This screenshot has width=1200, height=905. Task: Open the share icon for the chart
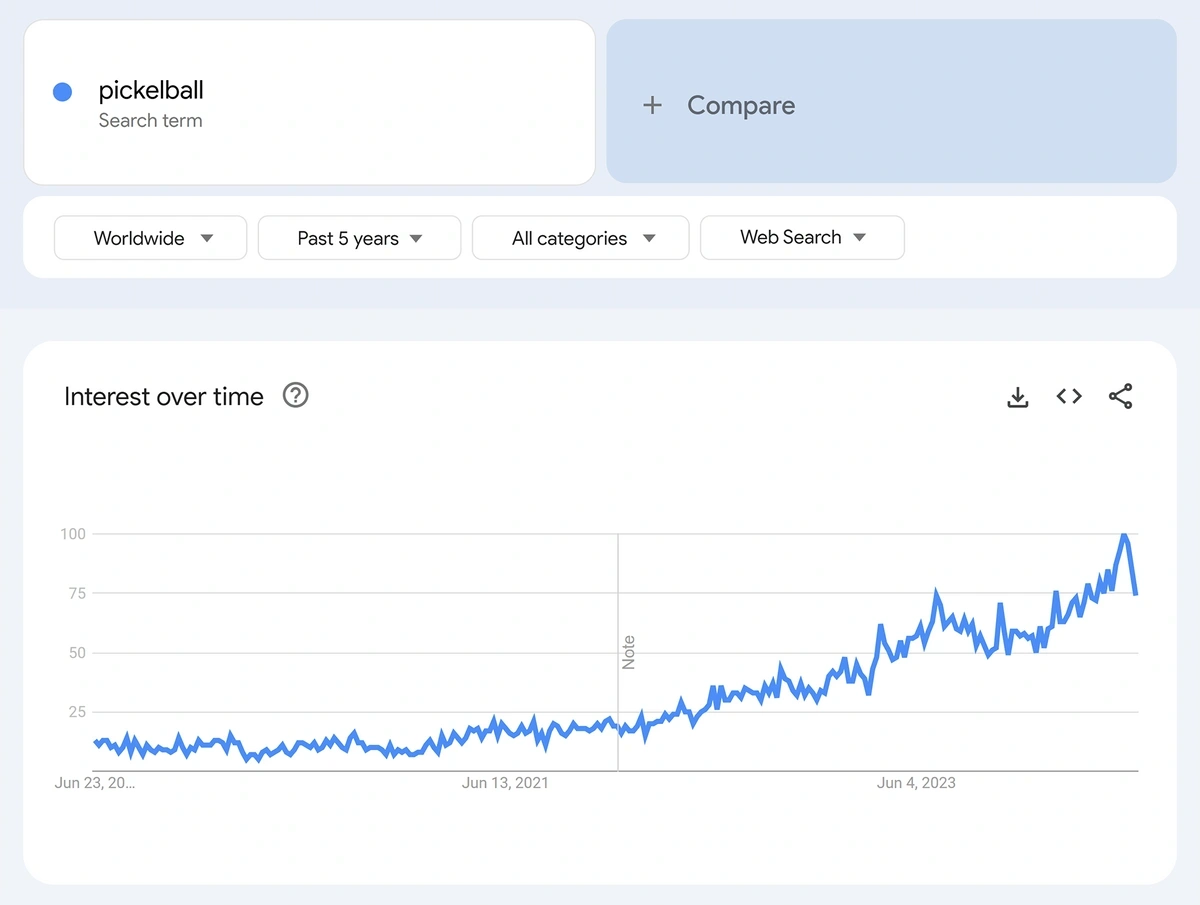click(1120, 397)
